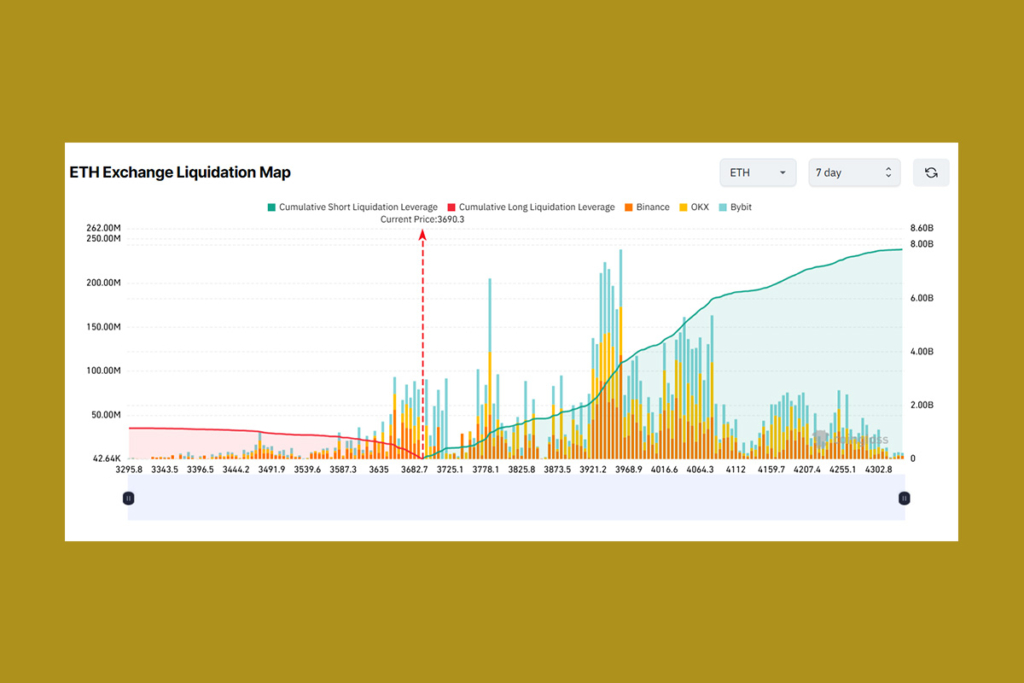Click the red arrowhead atop the dashed price line

(423, 234)
